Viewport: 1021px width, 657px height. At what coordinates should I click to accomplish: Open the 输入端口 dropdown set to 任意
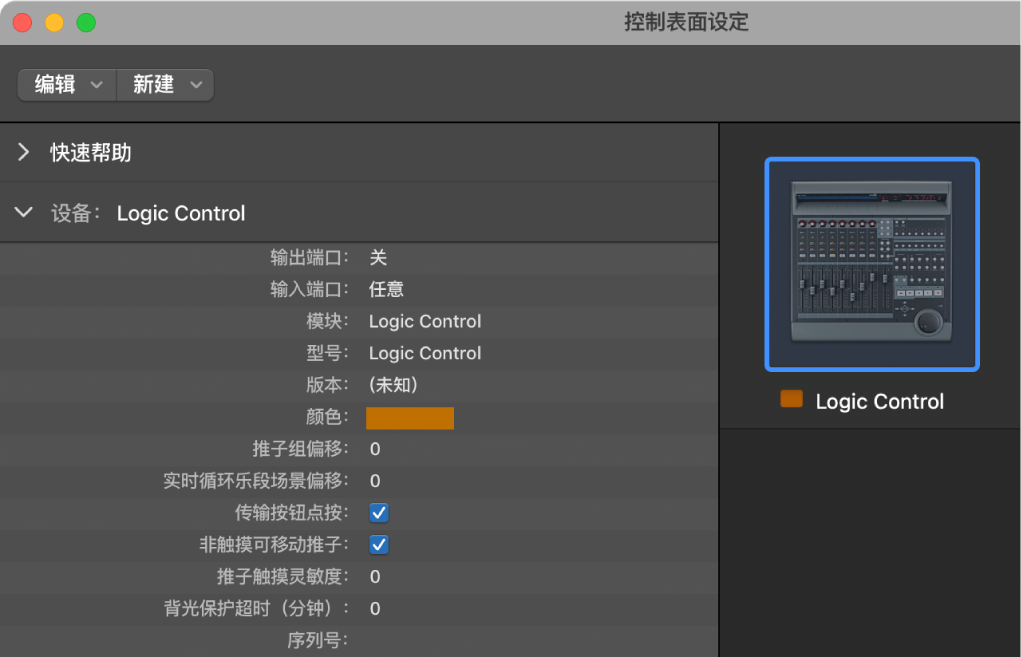tap(388, 288)
